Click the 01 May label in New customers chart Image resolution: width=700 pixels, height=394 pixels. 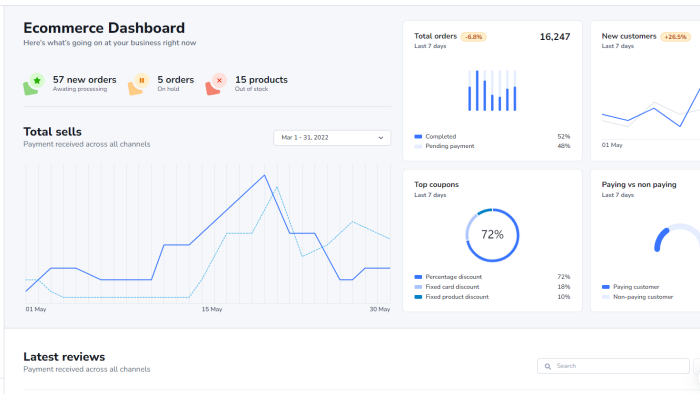click(612, 145)
